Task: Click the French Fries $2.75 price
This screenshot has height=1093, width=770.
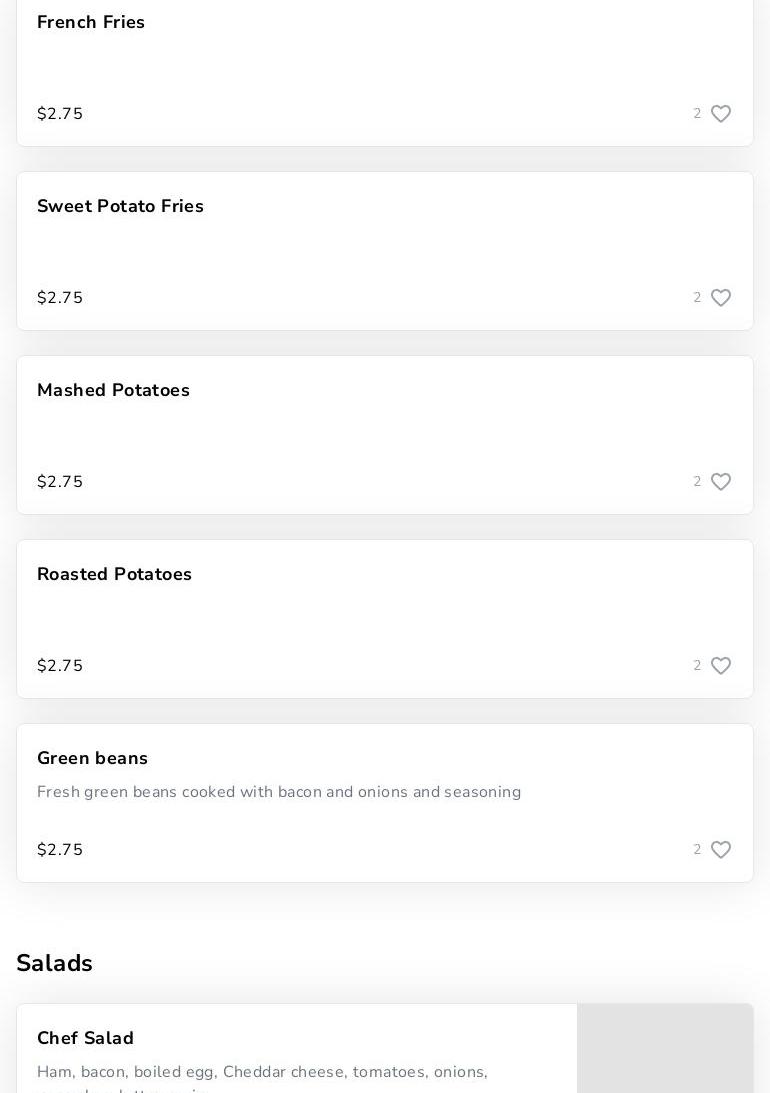Action: (x=60, y=114)
